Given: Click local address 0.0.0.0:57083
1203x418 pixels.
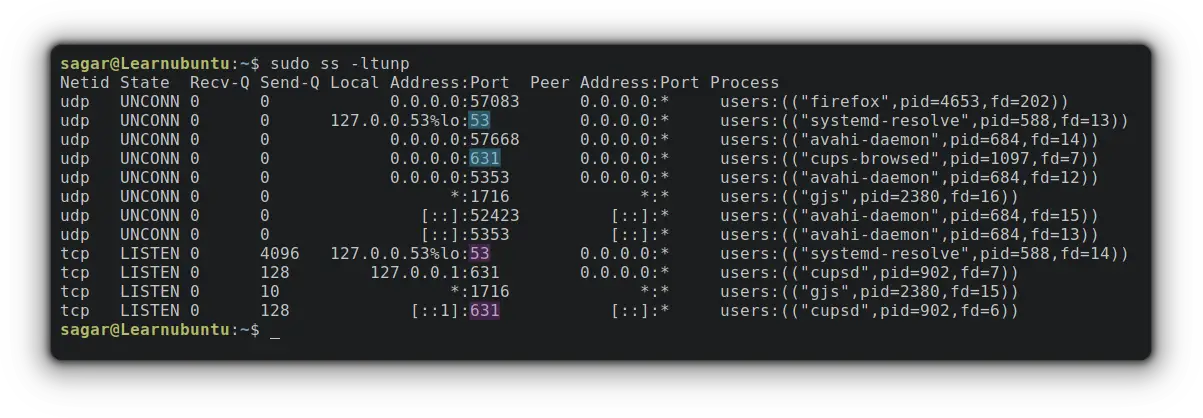Looking at the screenshot, I should [455, 101].
